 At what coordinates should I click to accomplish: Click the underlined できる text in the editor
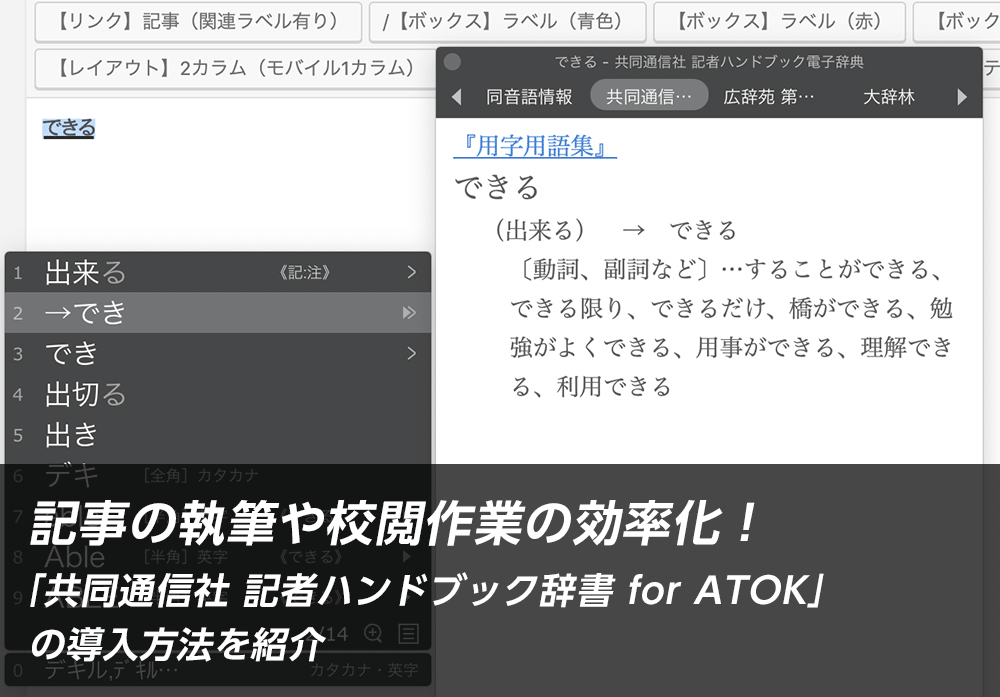[x=69, y=128]
